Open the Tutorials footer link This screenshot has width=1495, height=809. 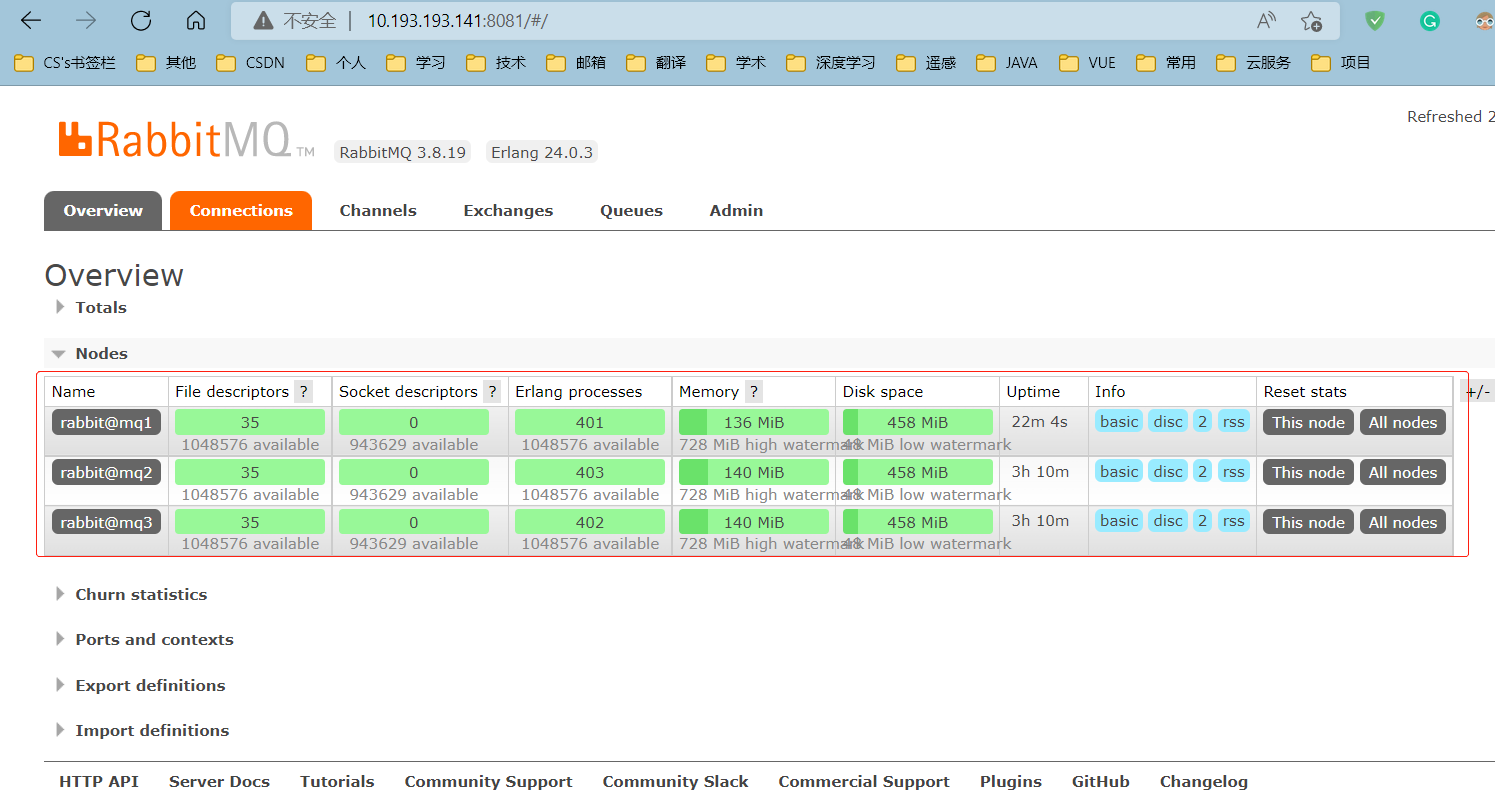click(x=337, y=782)
